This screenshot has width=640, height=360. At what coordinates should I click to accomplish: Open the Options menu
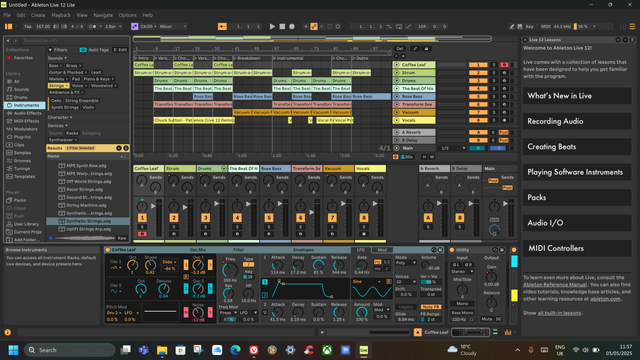point(127,15)
